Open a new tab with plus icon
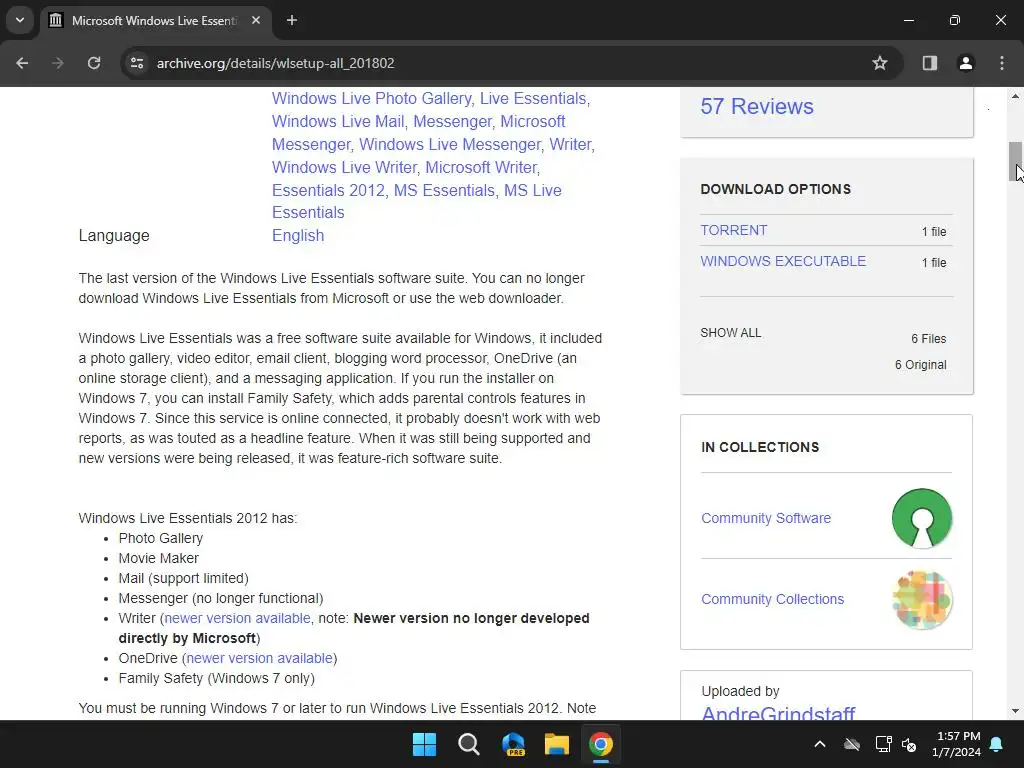 [x=292, y=21]
